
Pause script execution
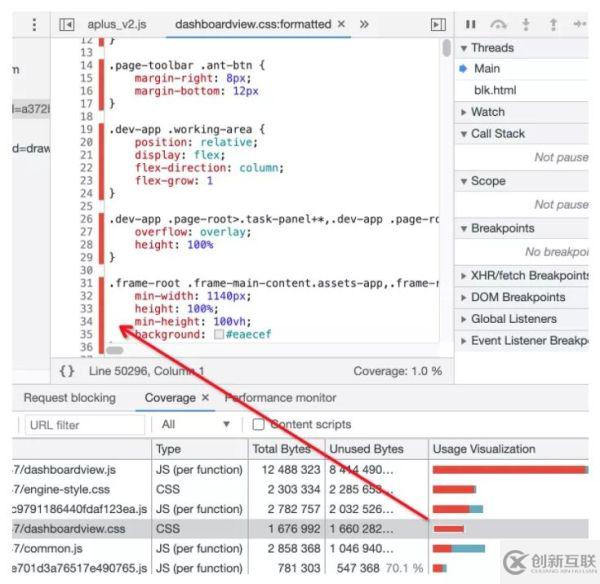(470, 24)
